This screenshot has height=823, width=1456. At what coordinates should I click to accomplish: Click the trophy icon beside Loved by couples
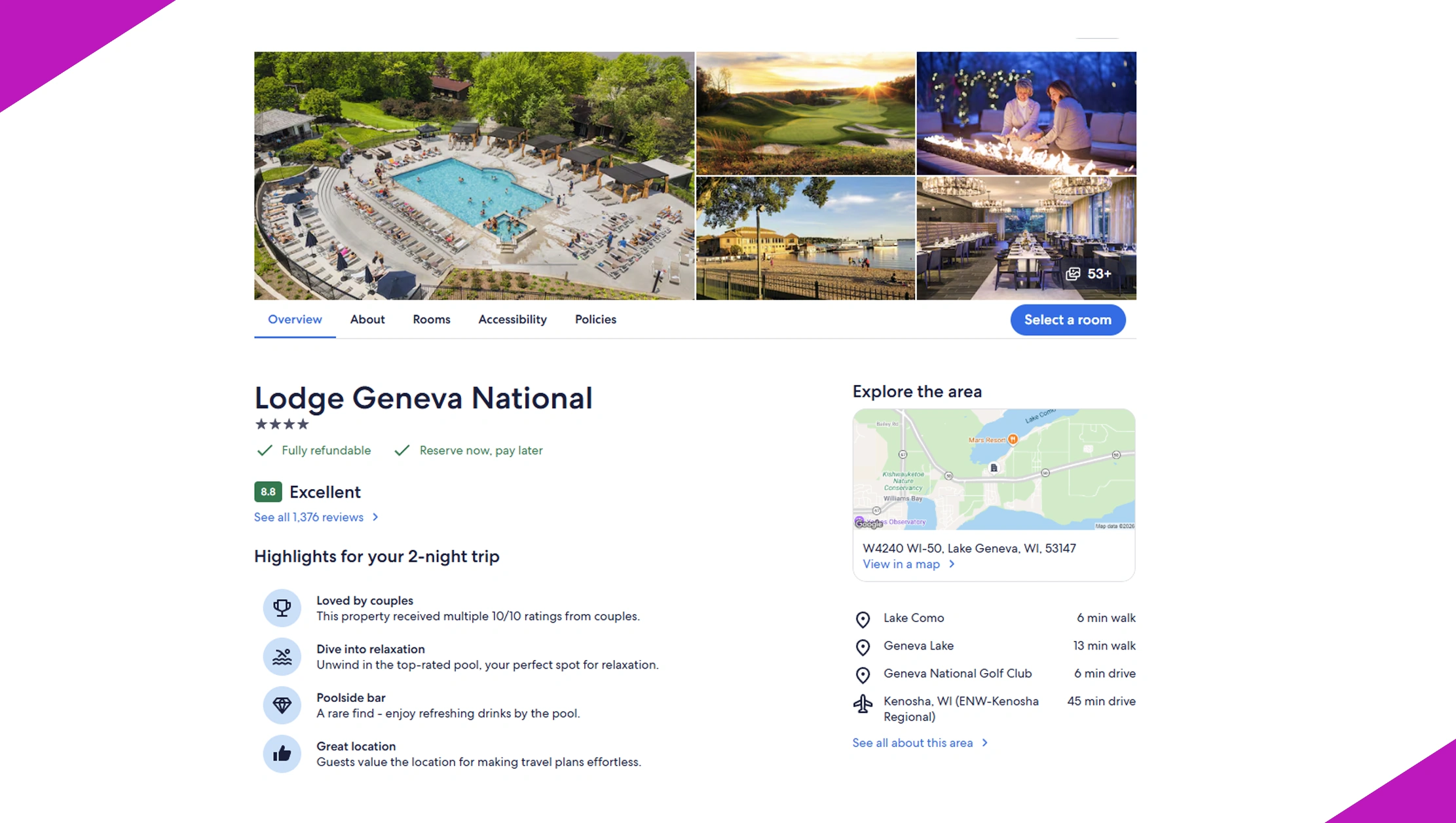click(282, 608)
